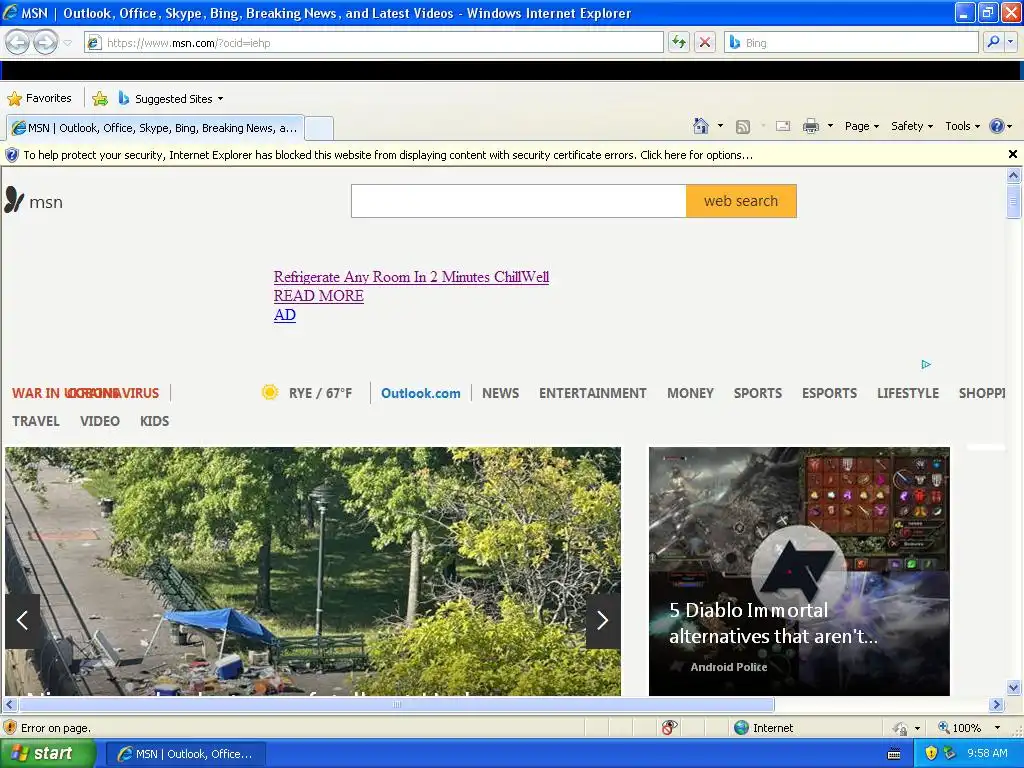Viewport: 1024px width, 768px height.
Task: Open the Safety menu
Action: (x=912, y=126)
